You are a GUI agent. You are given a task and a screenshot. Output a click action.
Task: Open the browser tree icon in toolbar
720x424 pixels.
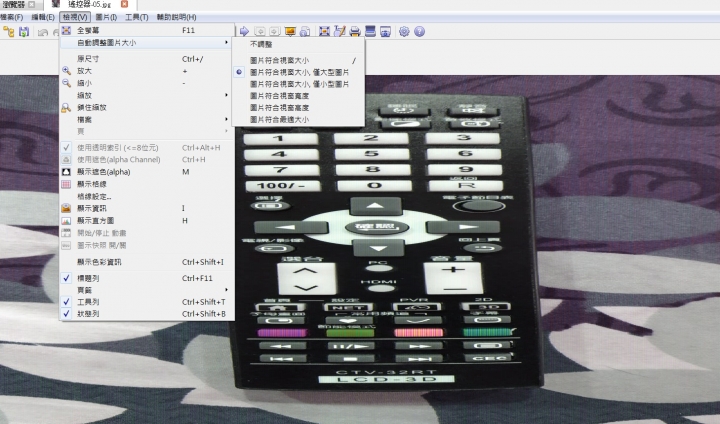(x=9, y=31)
